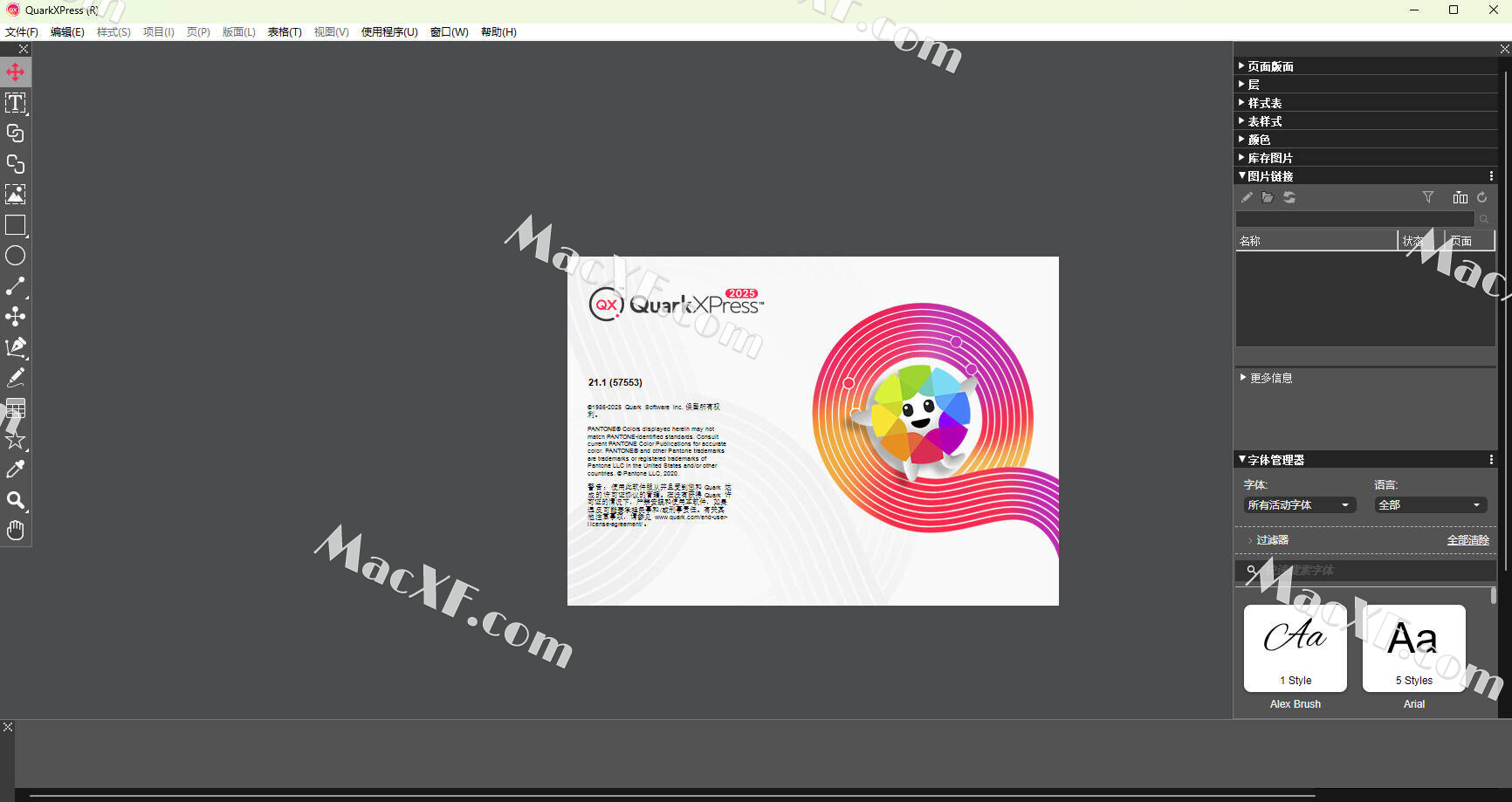Open the 帮助(H) menu

pos(498,32)
